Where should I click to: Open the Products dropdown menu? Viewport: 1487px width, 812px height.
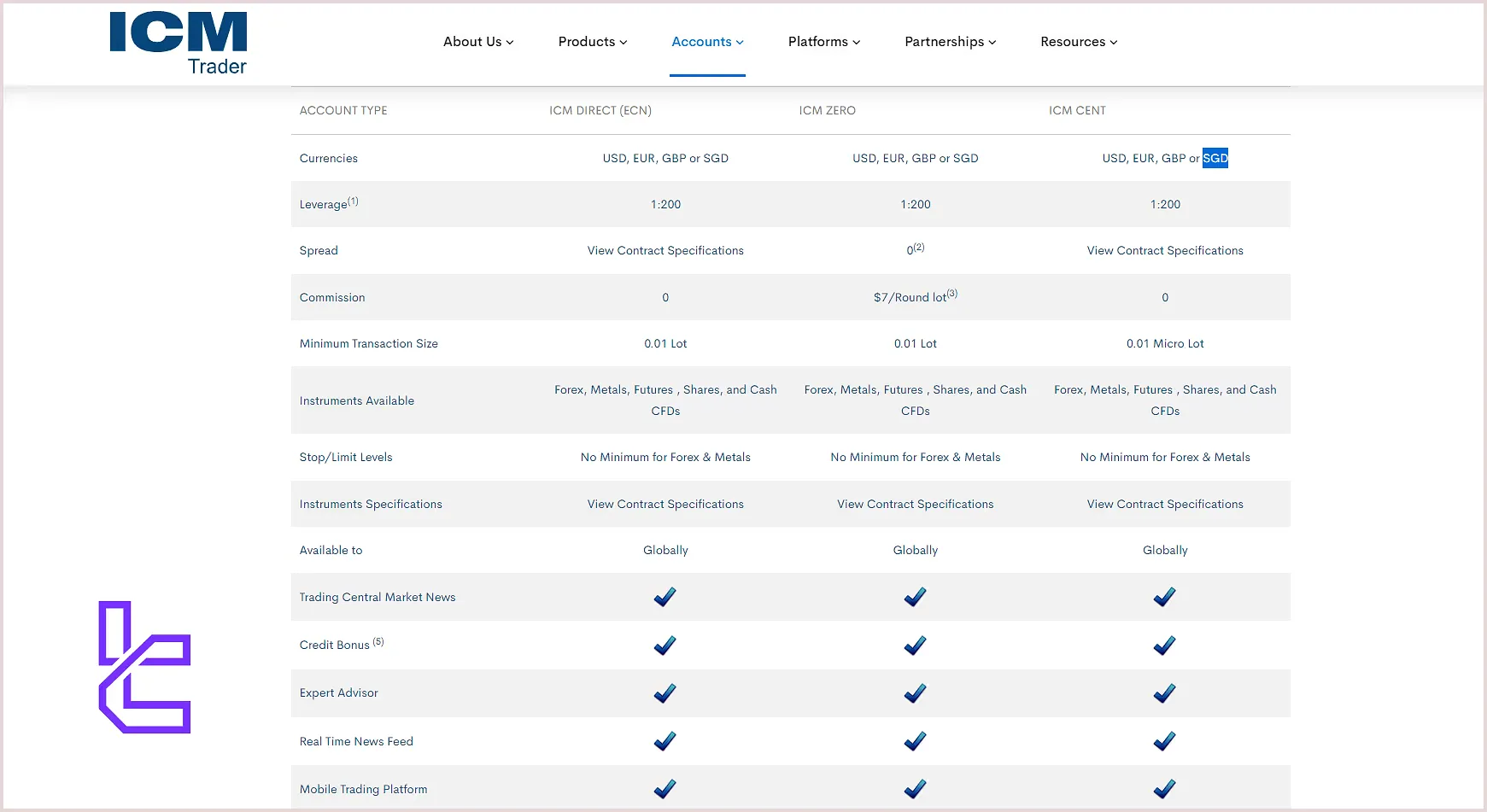click(x=592, y=42)
